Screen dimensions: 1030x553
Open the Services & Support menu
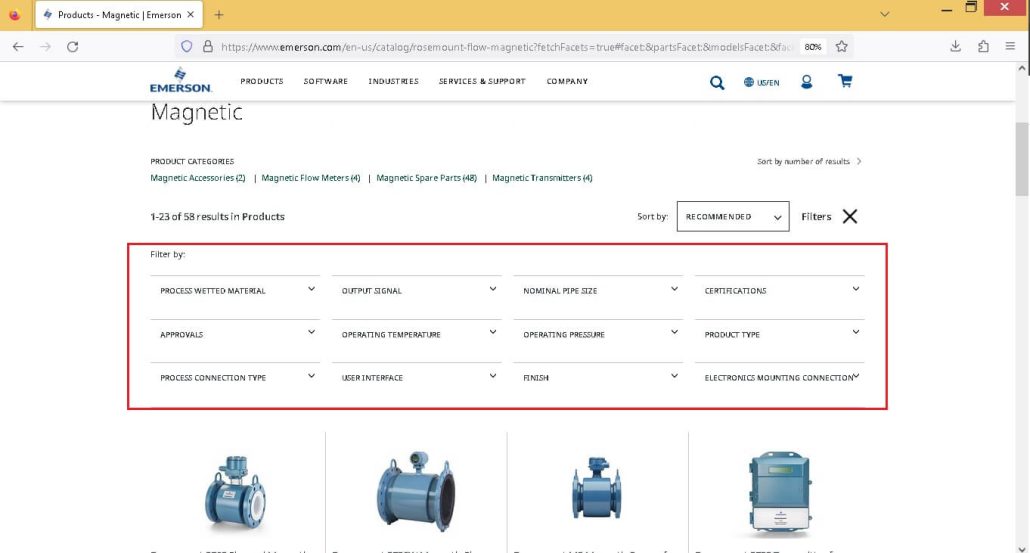481,81
